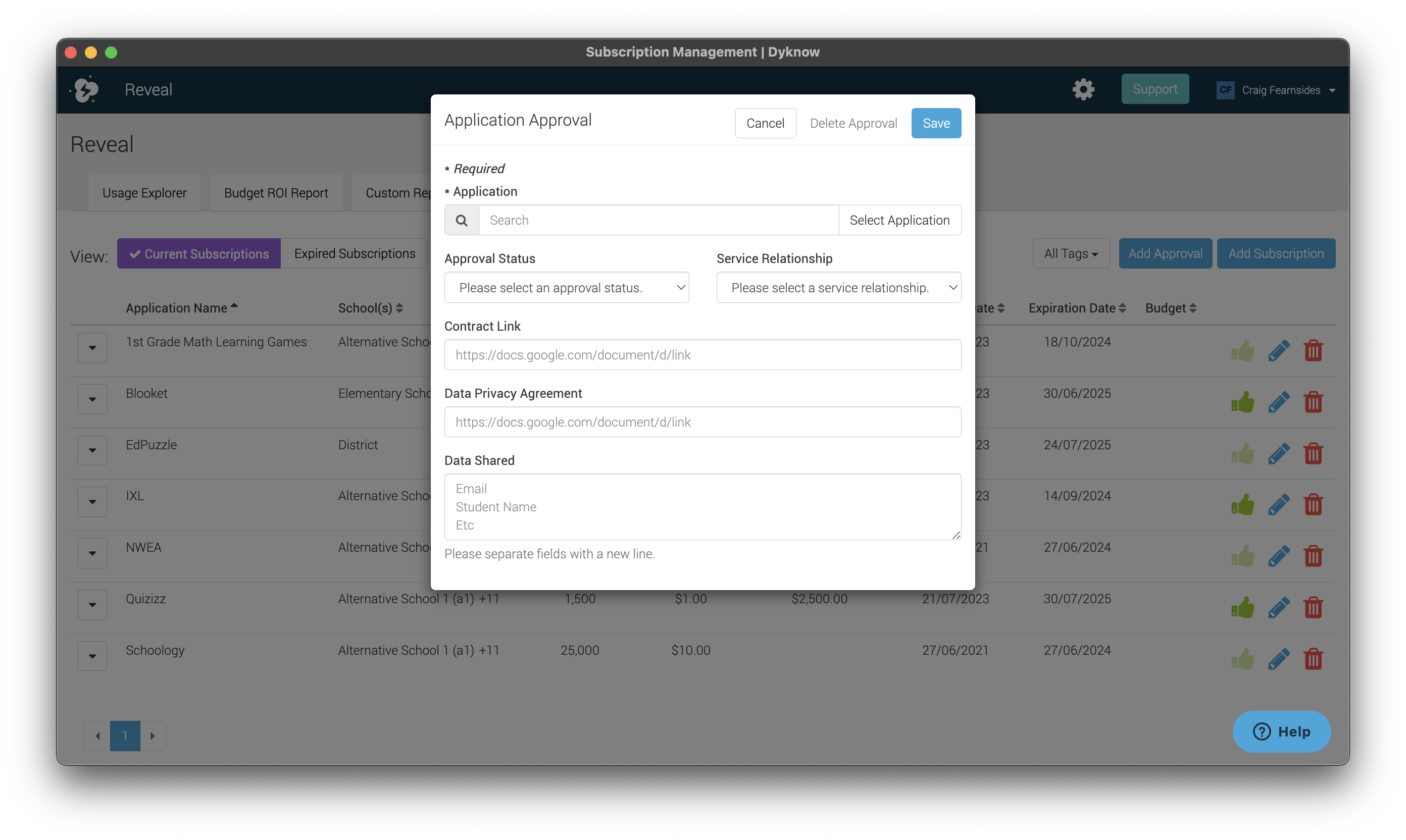This screenshot has width=1406, height=840.
Task: Delete the NWEA subscription with trash icon
Action: click(1313, 556)
